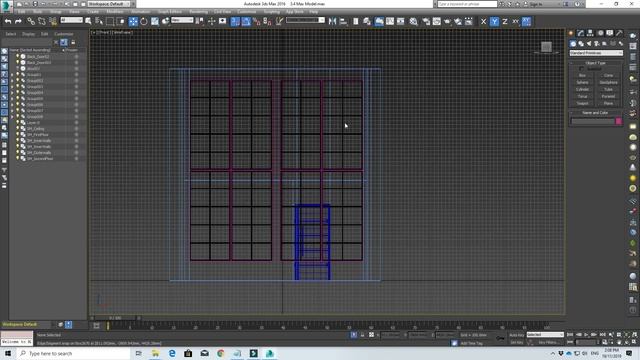
Task: Click the Mirror tool icon
Action: (x=332, y=21)
